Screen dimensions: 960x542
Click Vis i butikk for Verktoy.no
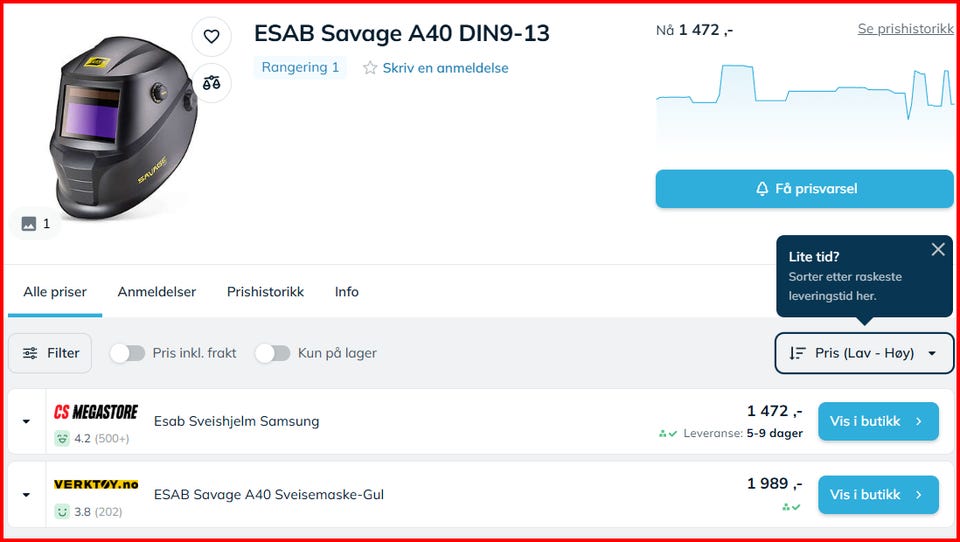pos(878,494)
